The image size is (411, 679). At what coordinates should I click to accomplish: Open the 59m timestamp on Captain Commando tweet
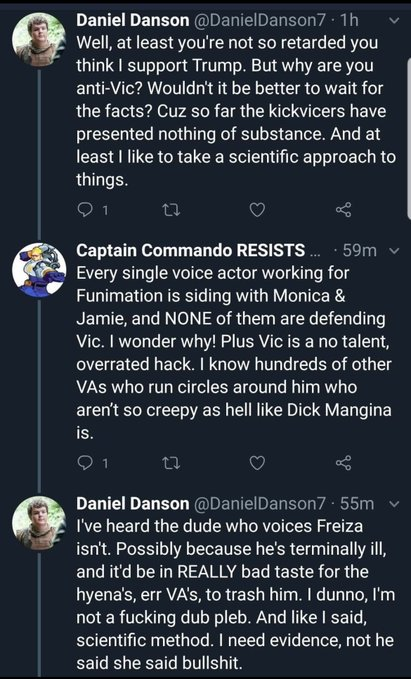coord(359,250)
